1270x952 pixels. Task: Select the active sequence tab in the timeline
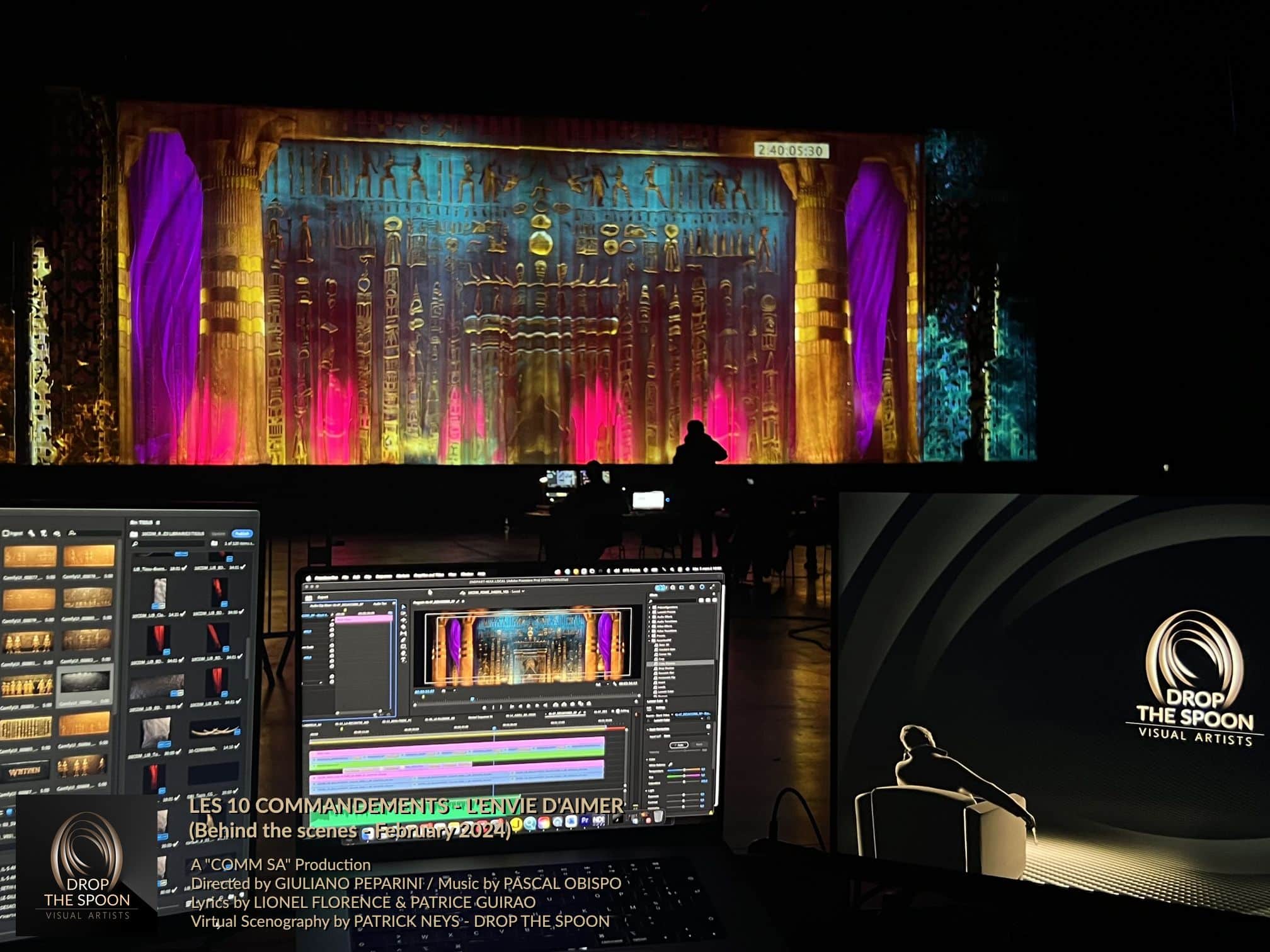[x=565, y=713]
